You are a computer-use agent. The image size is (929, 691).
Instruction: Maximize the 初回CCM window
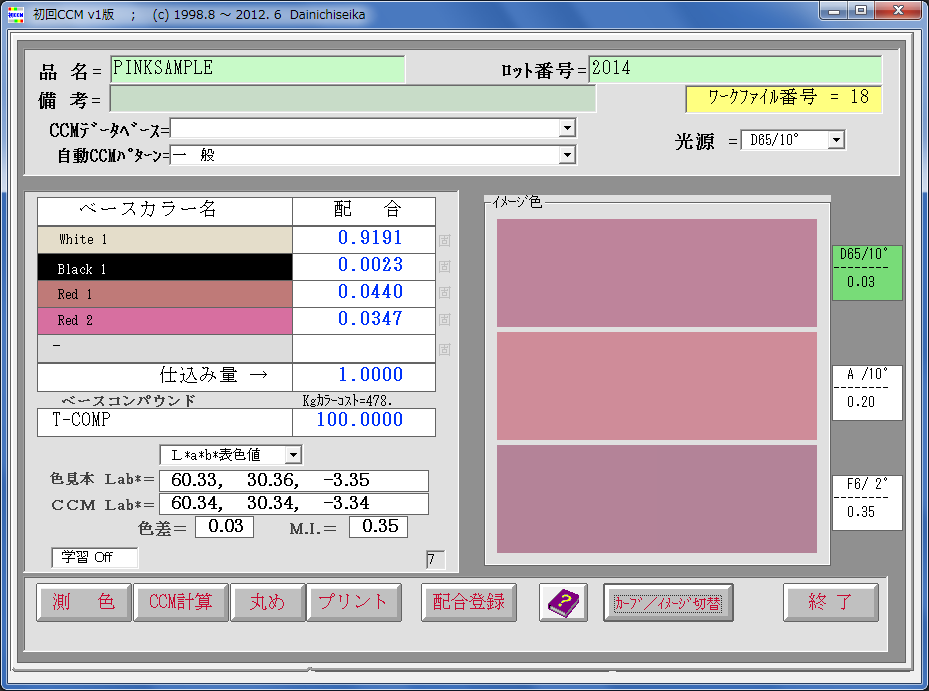pos(861,11)
